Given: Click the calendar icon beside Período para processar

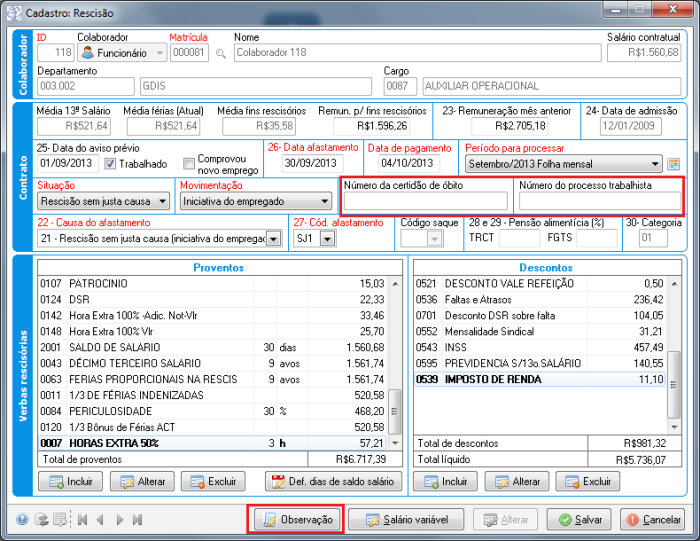Looking at the screenshot, I should 674,164.
